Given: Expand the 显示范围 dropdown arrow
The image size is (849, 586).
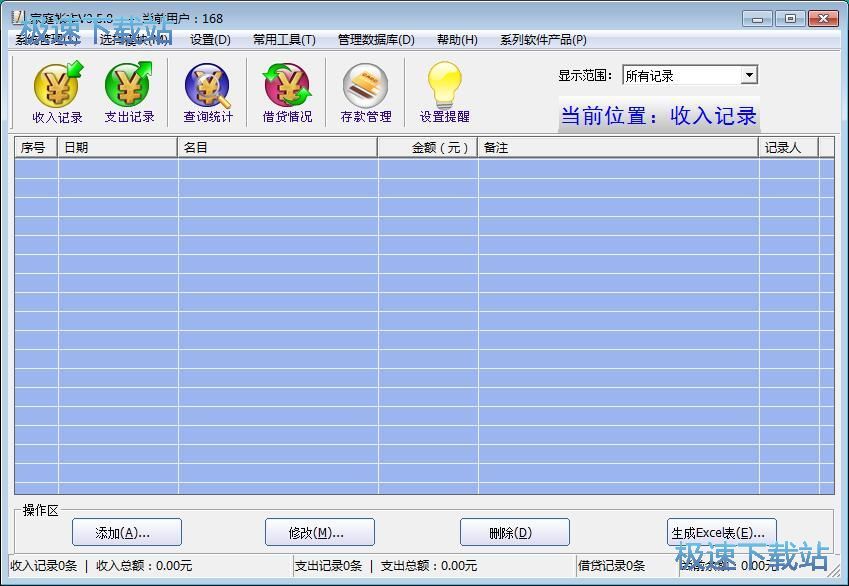Looking at the screenshot, I should tap(749, 76).
